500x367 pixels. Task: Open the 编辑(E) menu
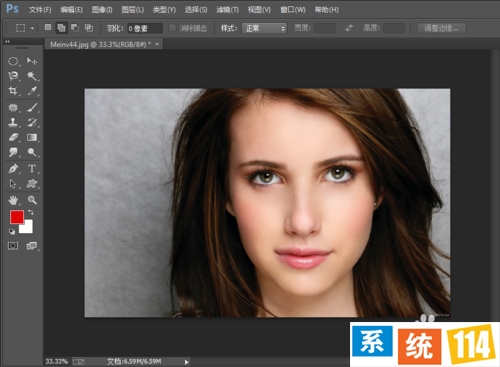[x=71, y=10]
